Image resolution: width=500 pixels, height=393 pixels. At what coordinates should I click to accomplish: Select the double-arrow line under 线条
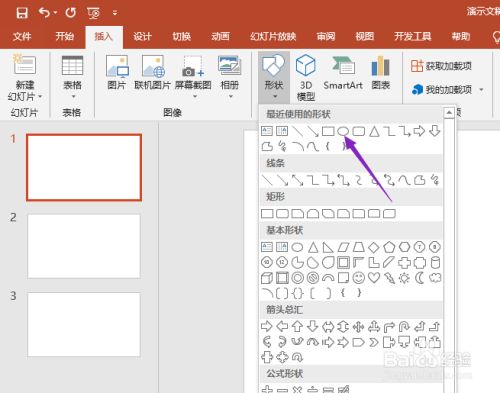297,180
